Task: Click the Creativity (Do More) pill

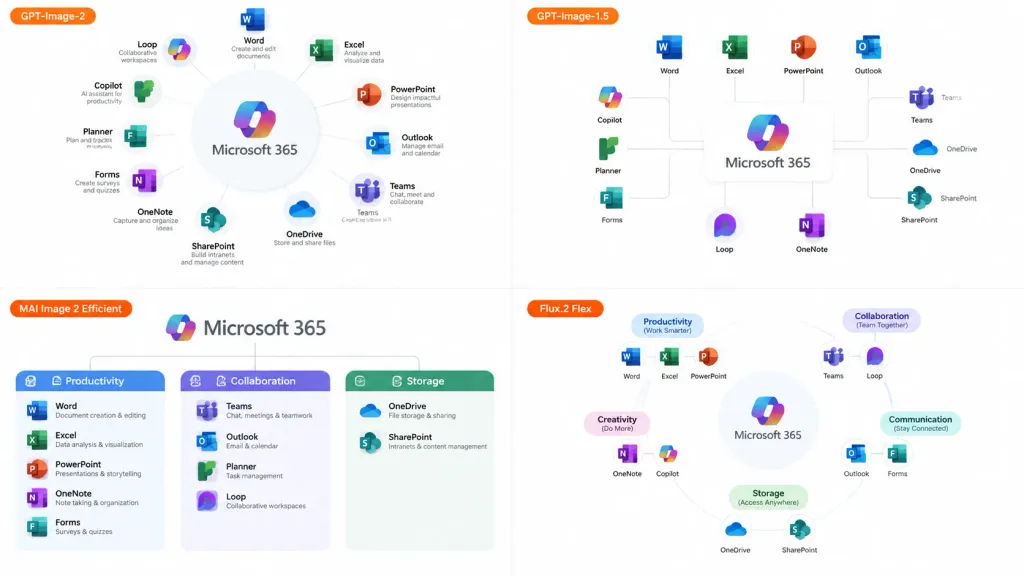Action: point(617,423)
